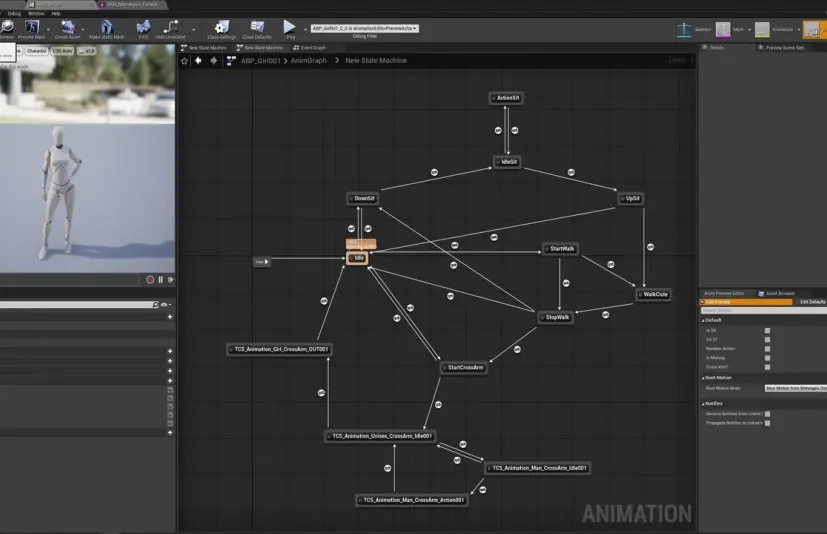Viewport: 827px width, 534px height.
Task: Open the Details tab
Action: click(x=713, y=47)
